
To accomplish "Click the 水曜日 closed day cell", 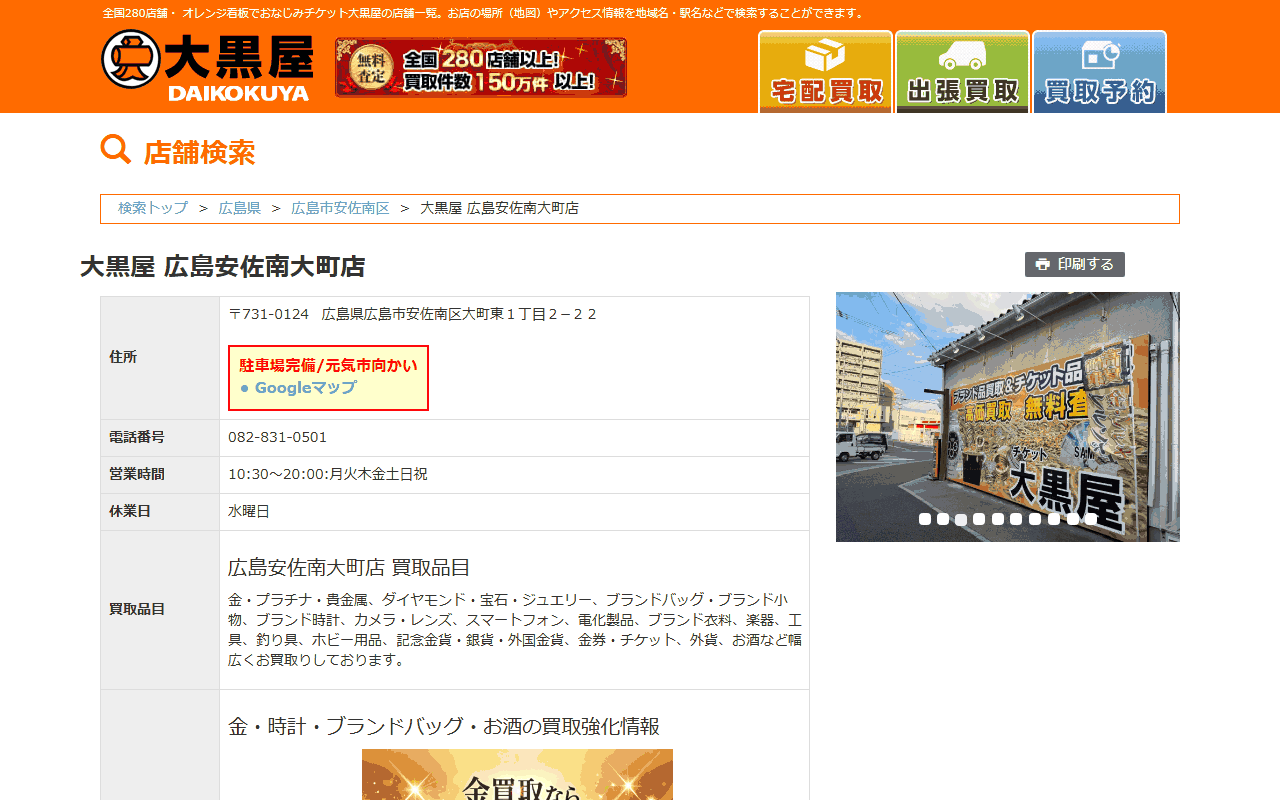I will [514, 512].
